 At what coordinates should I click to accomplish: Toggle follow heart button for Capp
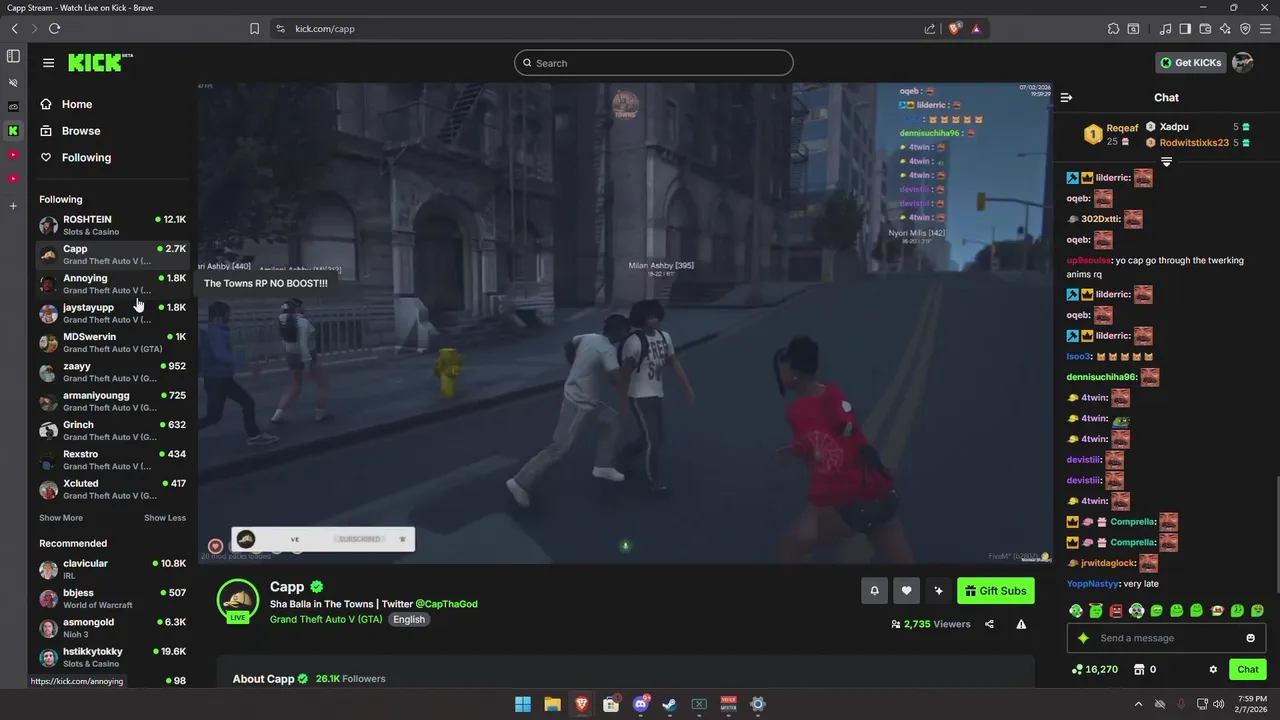906,591
